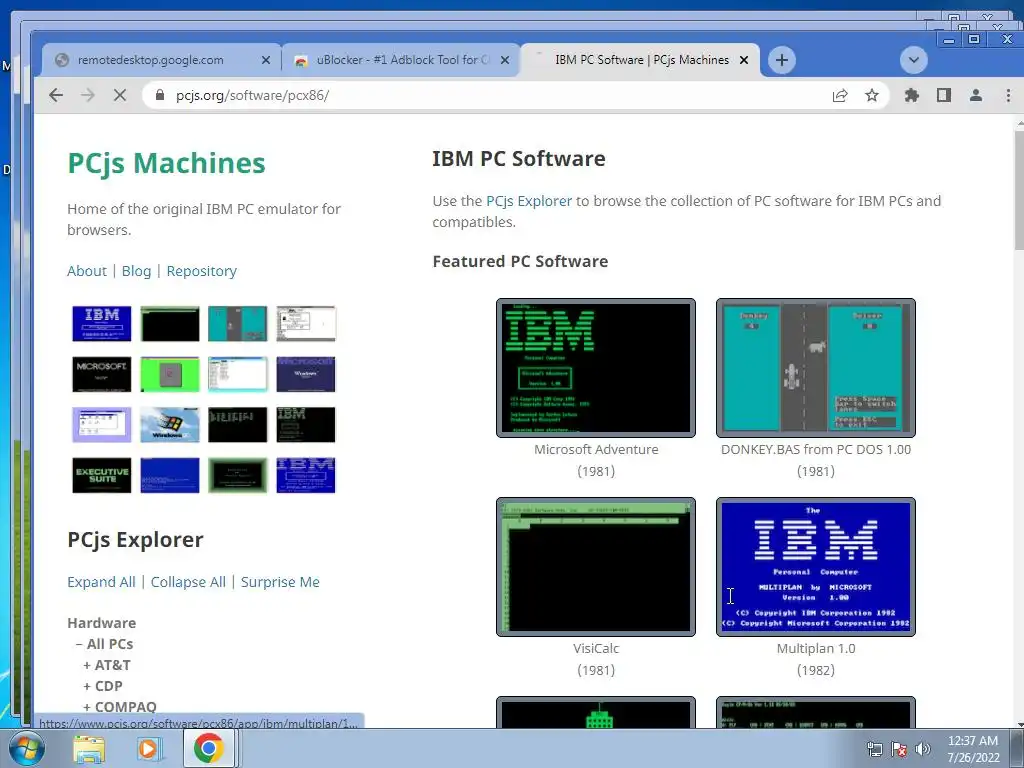The width and height of the screenshot is (1024, 768).
Task: Launch Windows Media Player from taskbar
Action: point(149,748)
